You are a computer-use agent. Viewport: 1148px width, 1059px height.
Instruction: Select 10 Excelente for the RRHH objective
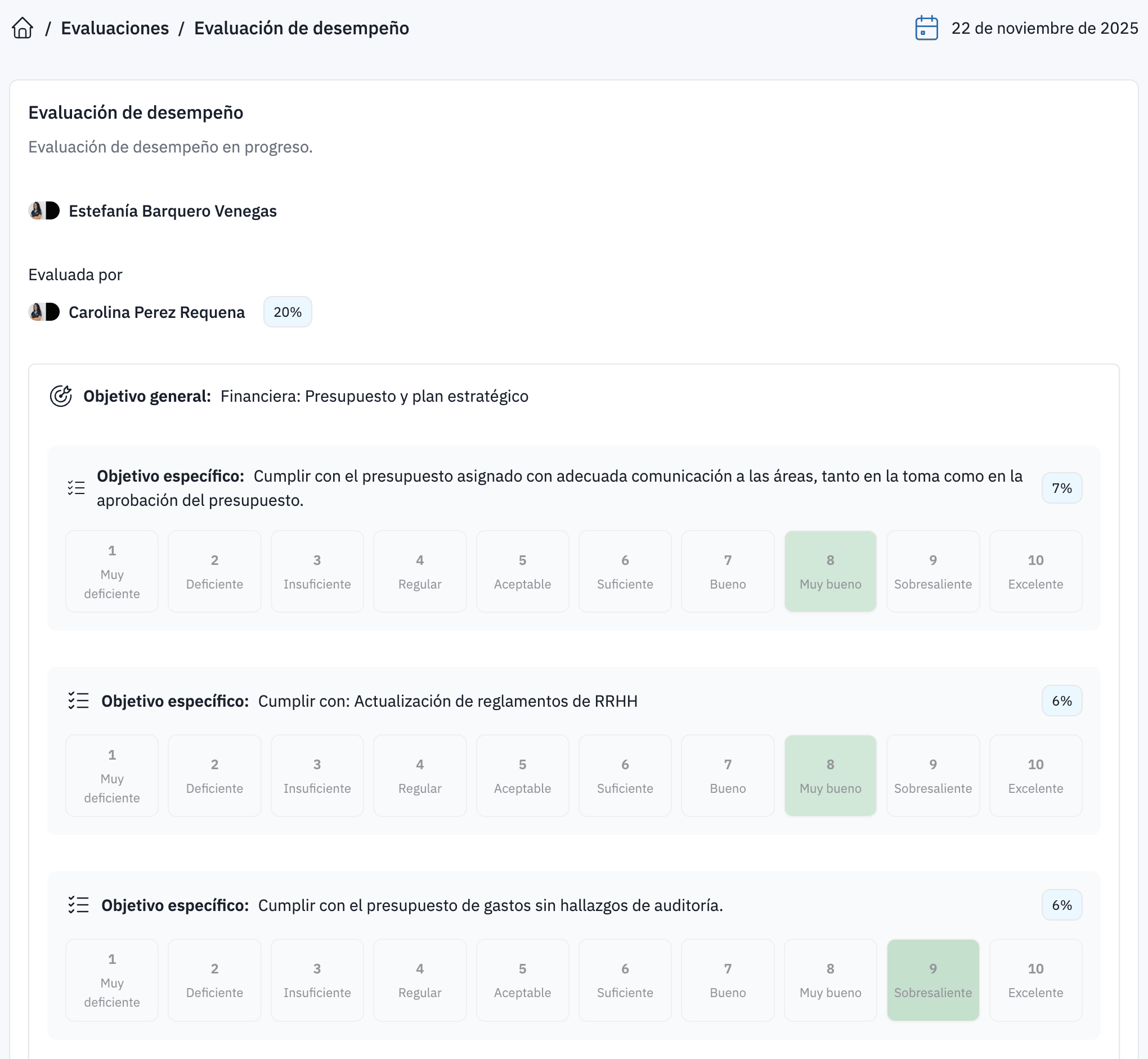coord(1035,775)
